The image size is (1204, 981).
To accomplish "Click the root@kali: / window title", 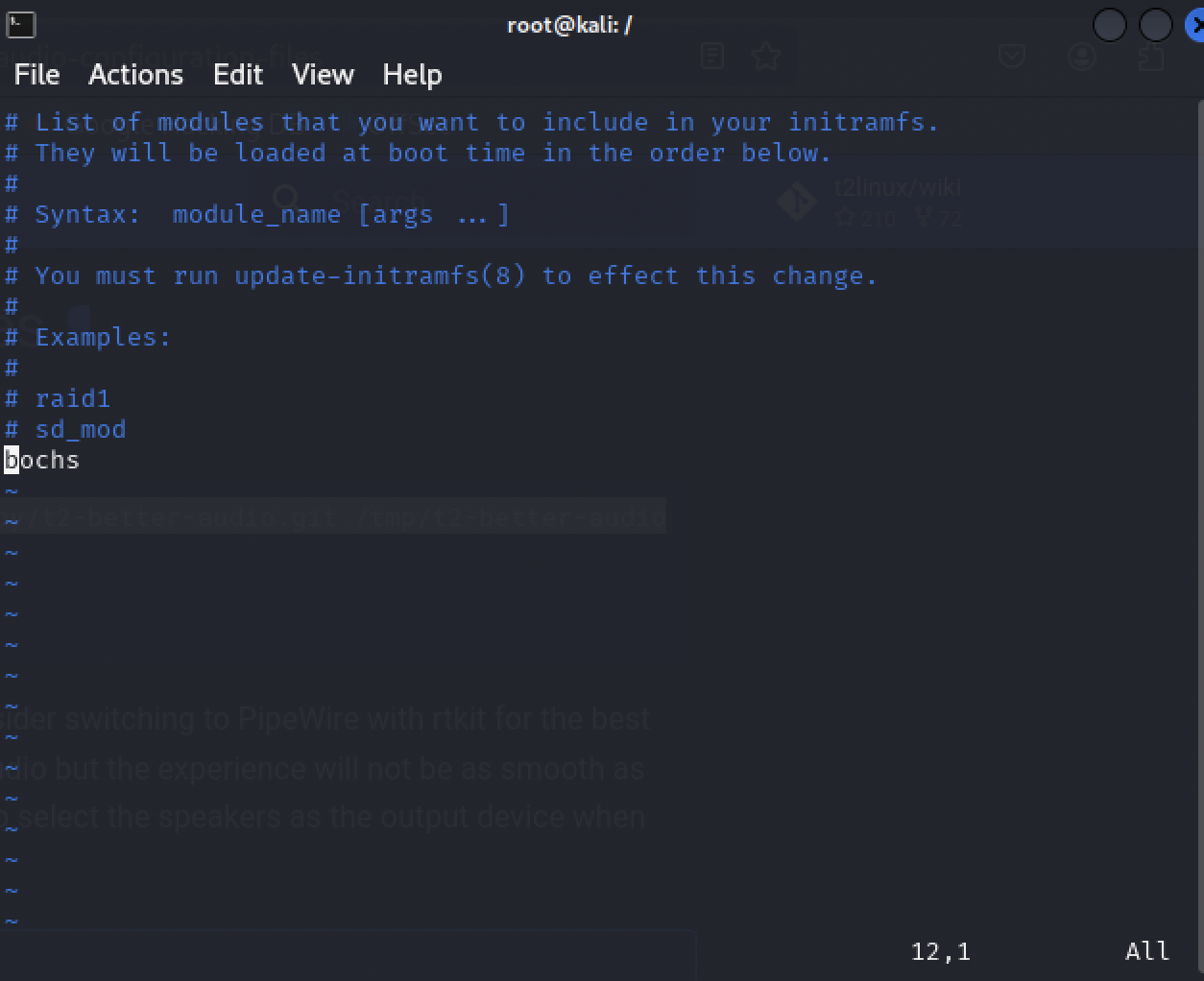I will pos(569,25).
